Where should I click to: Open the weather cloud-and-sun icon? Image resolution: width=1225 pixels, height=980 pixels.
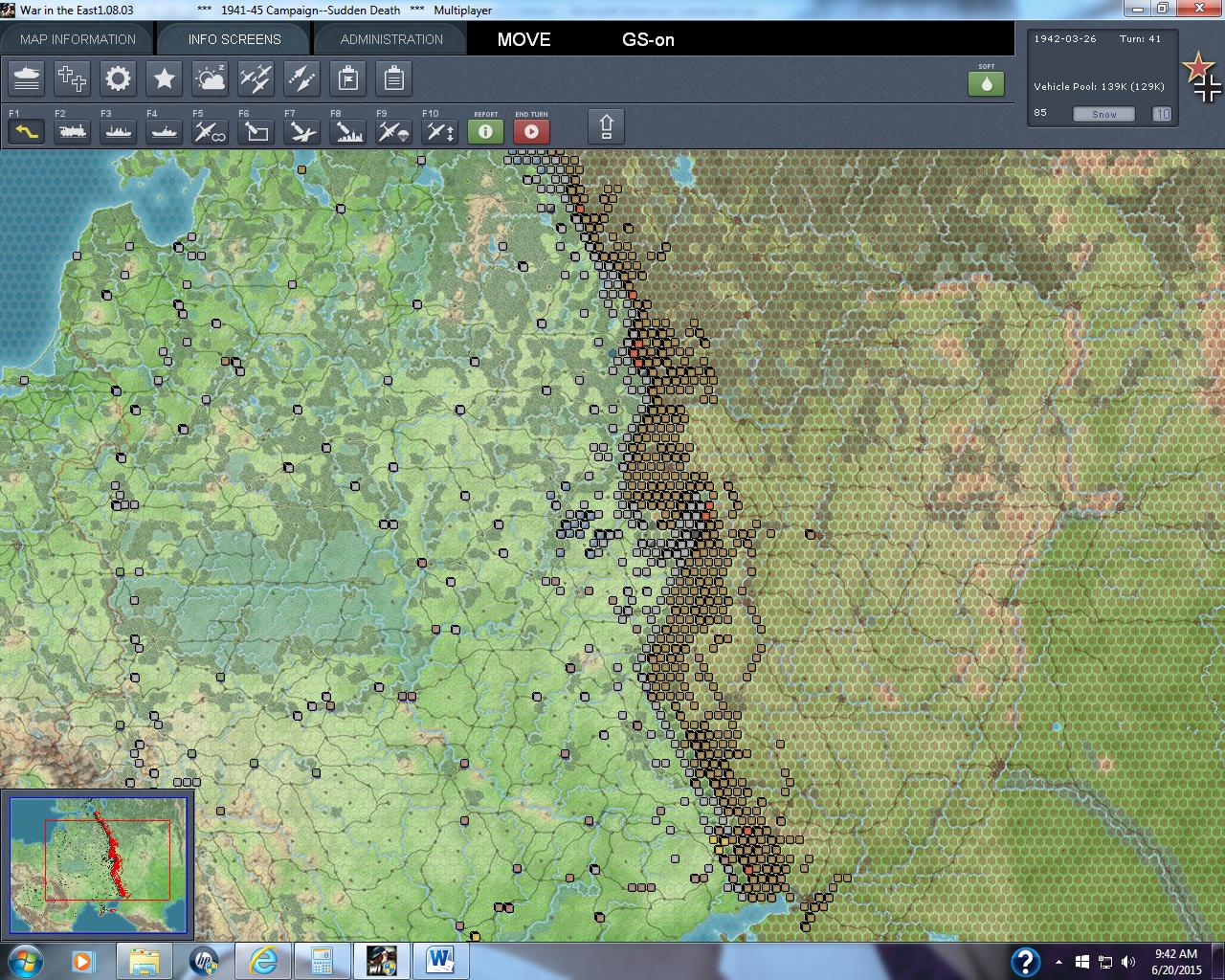(x=211, y=78)
